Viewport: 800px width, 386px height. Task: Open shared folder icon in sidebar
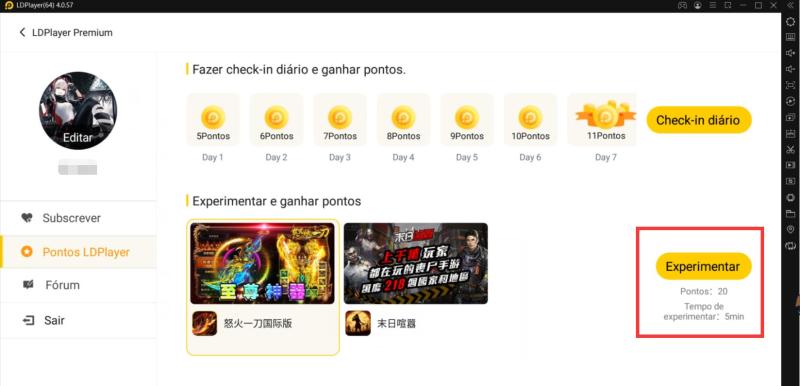[x=790, y=213]
